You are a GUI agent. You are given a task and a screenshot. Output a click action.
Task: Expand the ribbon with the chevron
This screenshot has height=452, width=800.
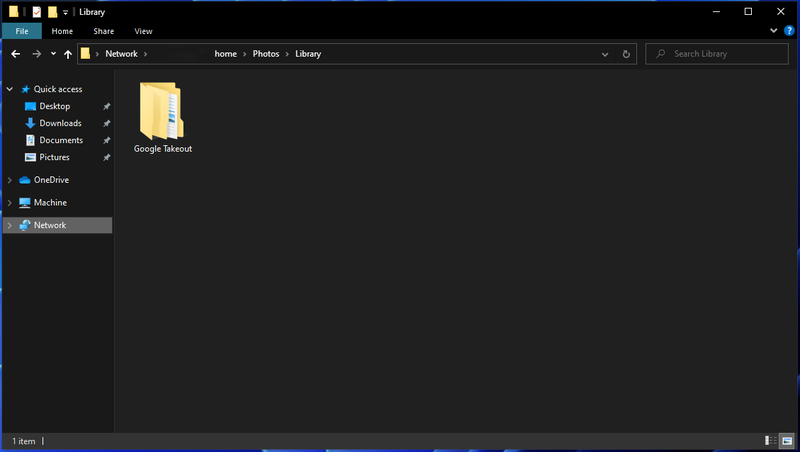(773, 31)
